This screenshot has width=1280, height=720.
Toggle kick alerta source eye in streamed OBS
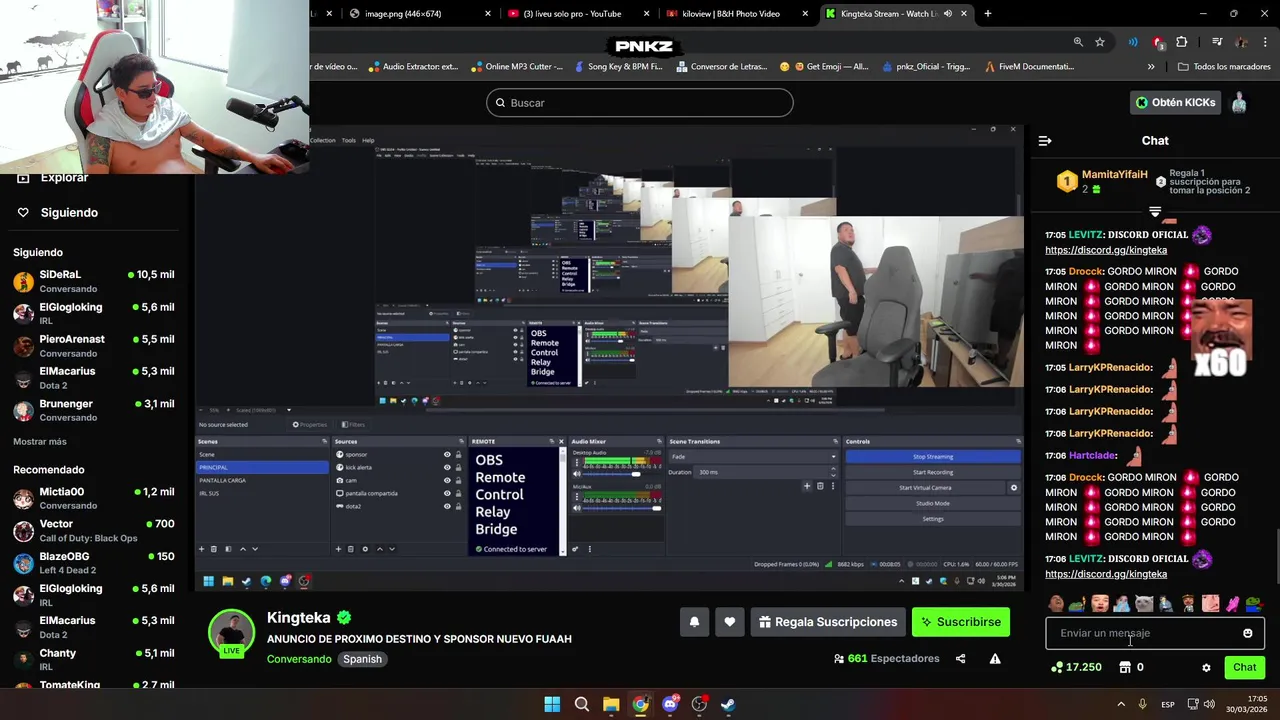pyautogui.click(x=447, y=467)
